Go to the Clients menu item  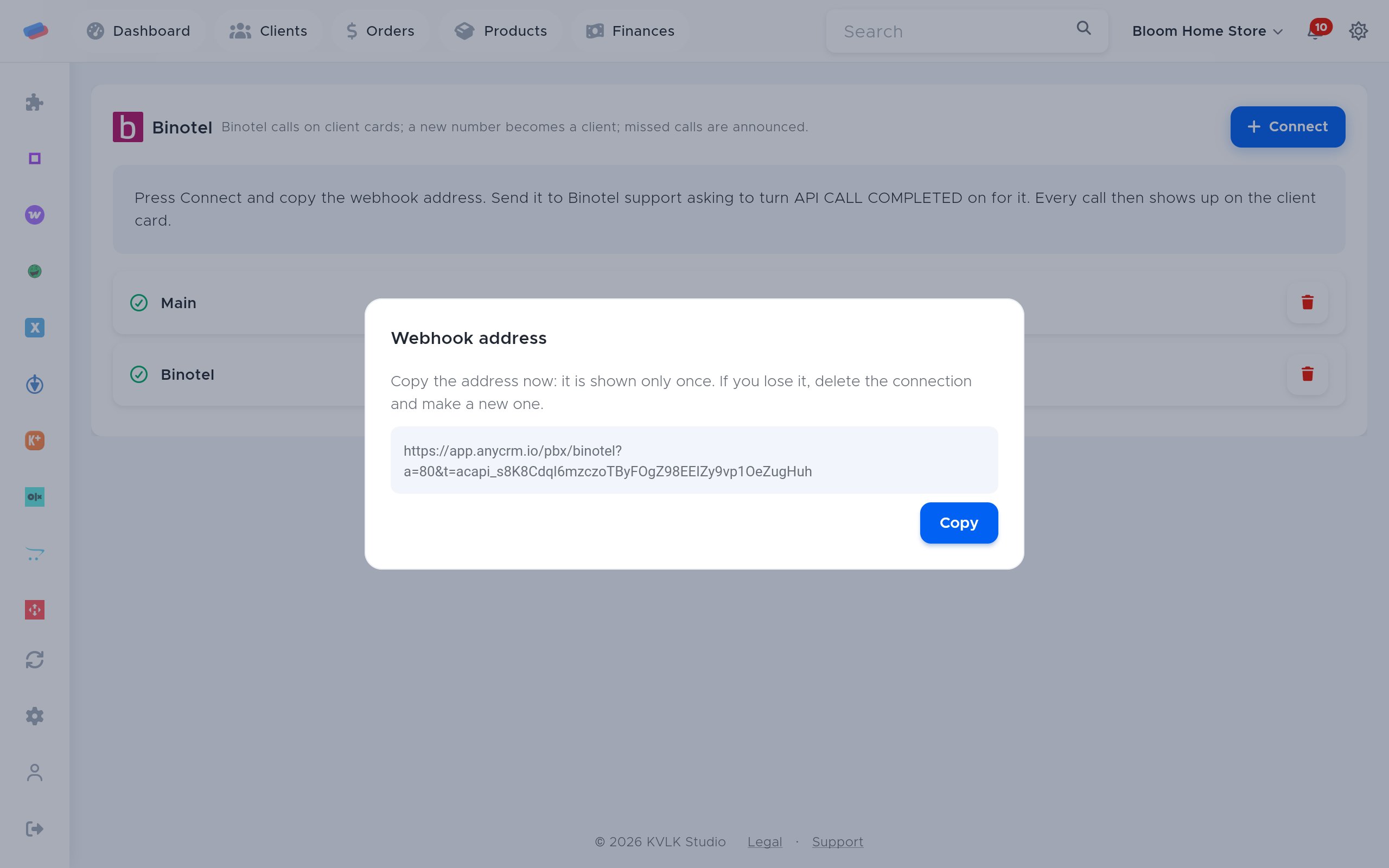[x=268, y=31]
